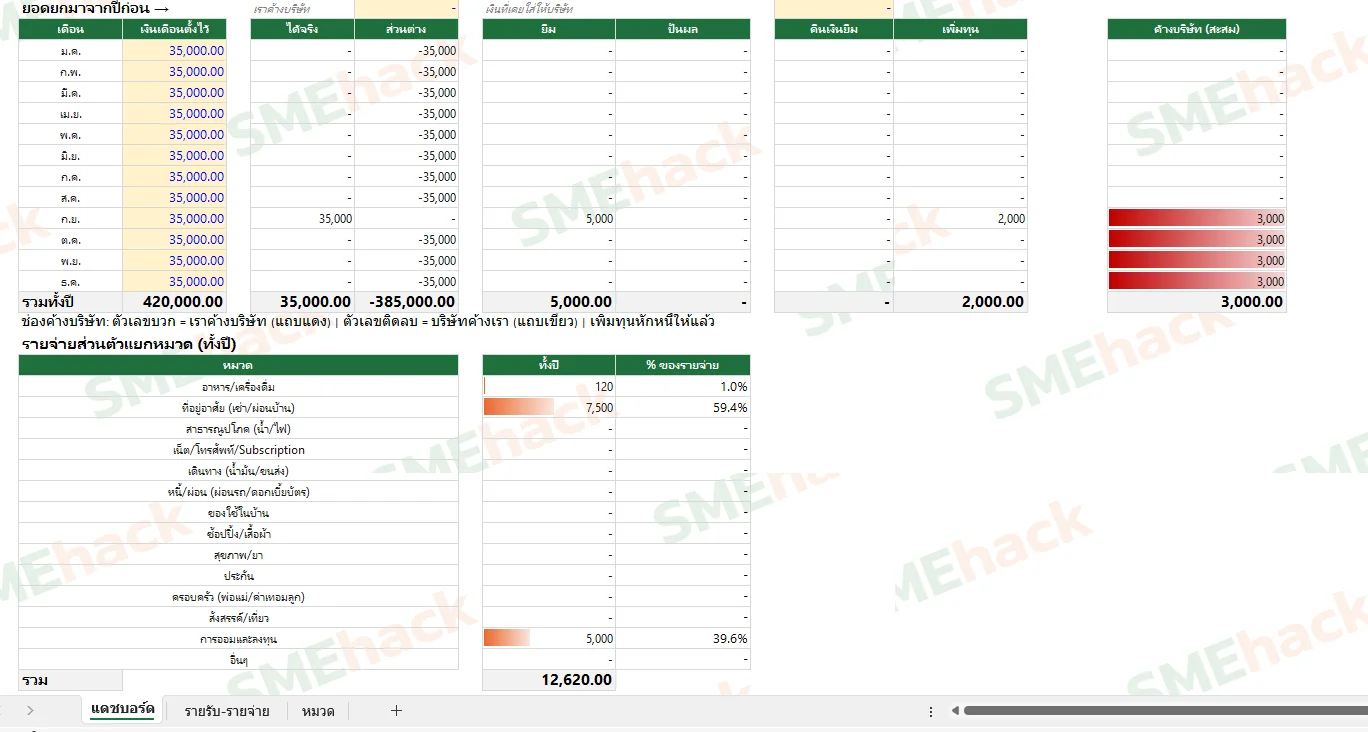Click the 59.4% expense share cell
The height and width of the screenshot is (732, 1368).
tap(683, 407)
